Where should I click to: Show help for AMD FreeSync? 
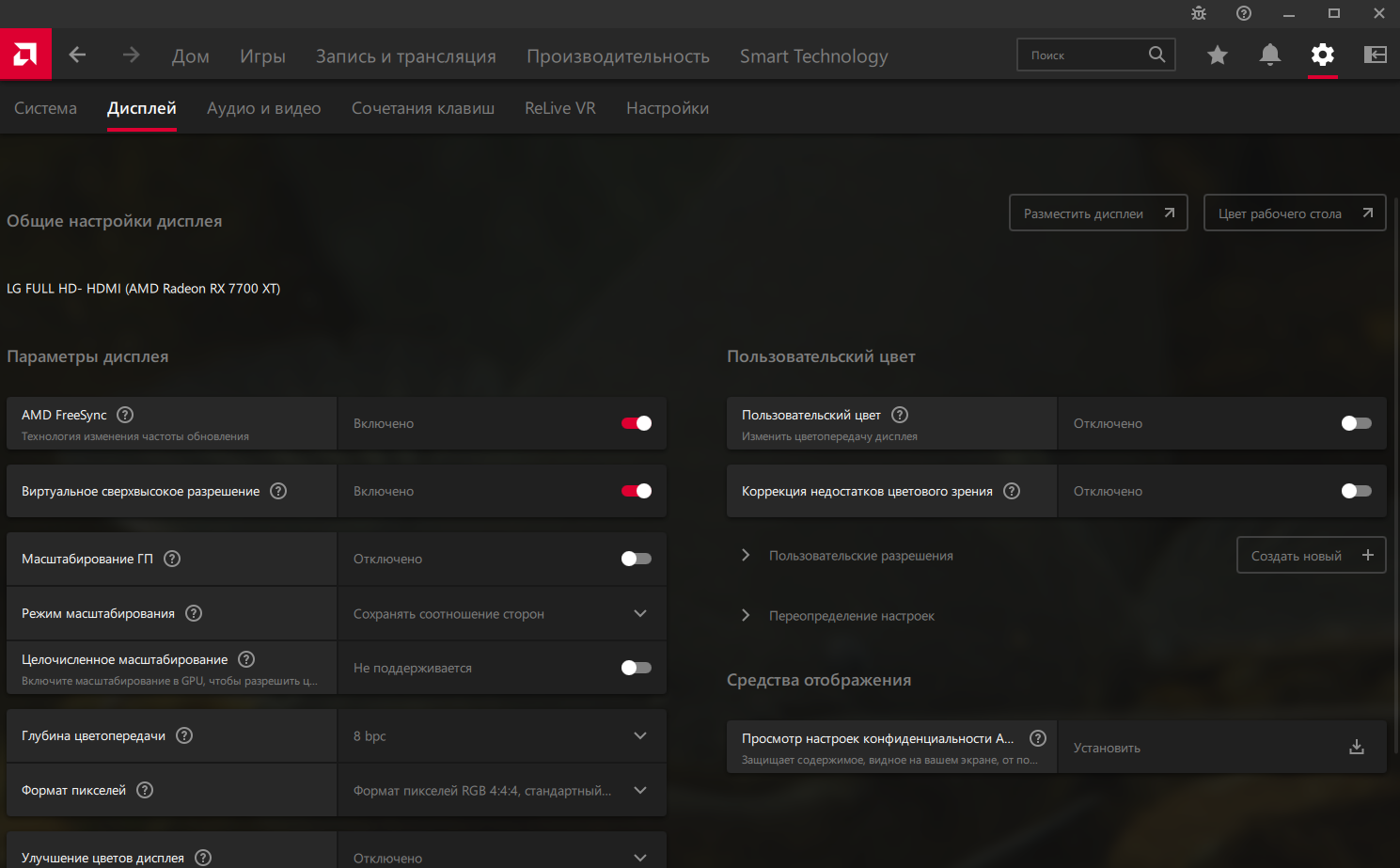point(125,415)
